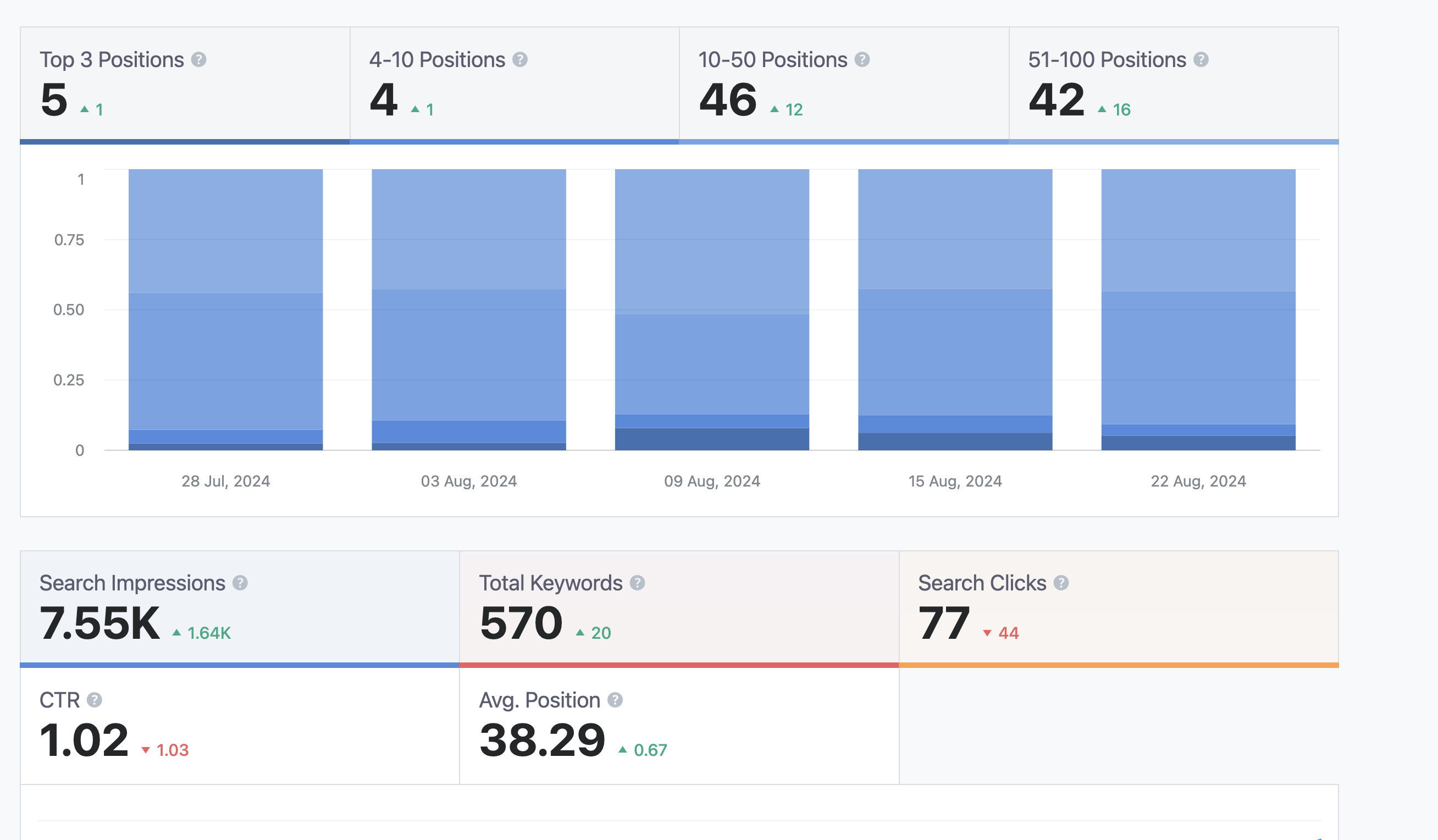Viewport: 1438px width, 840px height.
Task: Click the 38.29 average position value
Action: pos(543,740)
